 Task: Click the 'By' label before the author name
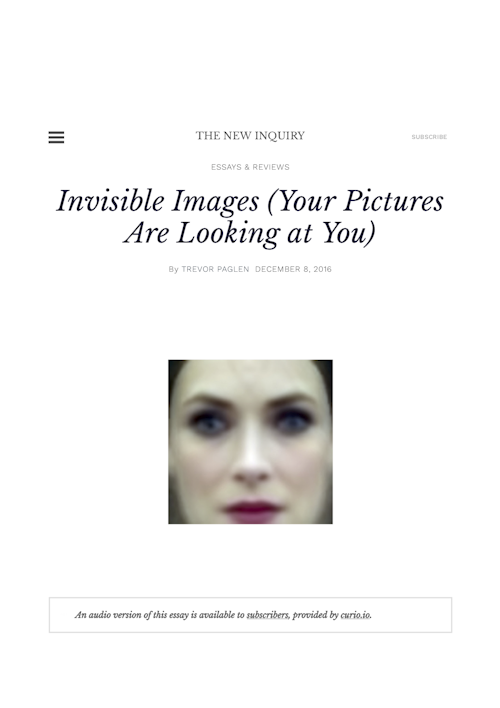click(173, 270)
